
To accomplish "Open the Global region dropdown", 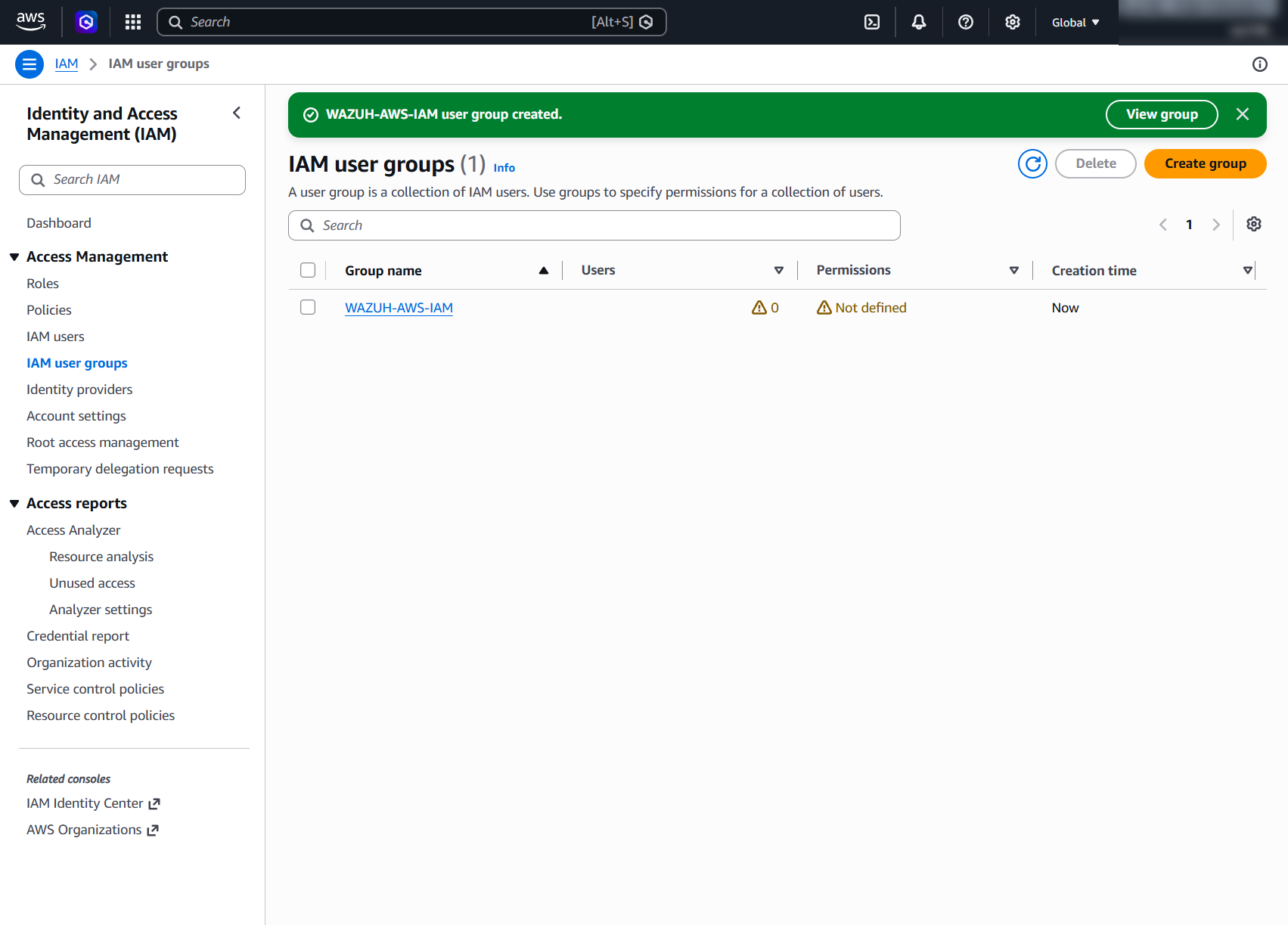I will click(x=1075, y=23).
